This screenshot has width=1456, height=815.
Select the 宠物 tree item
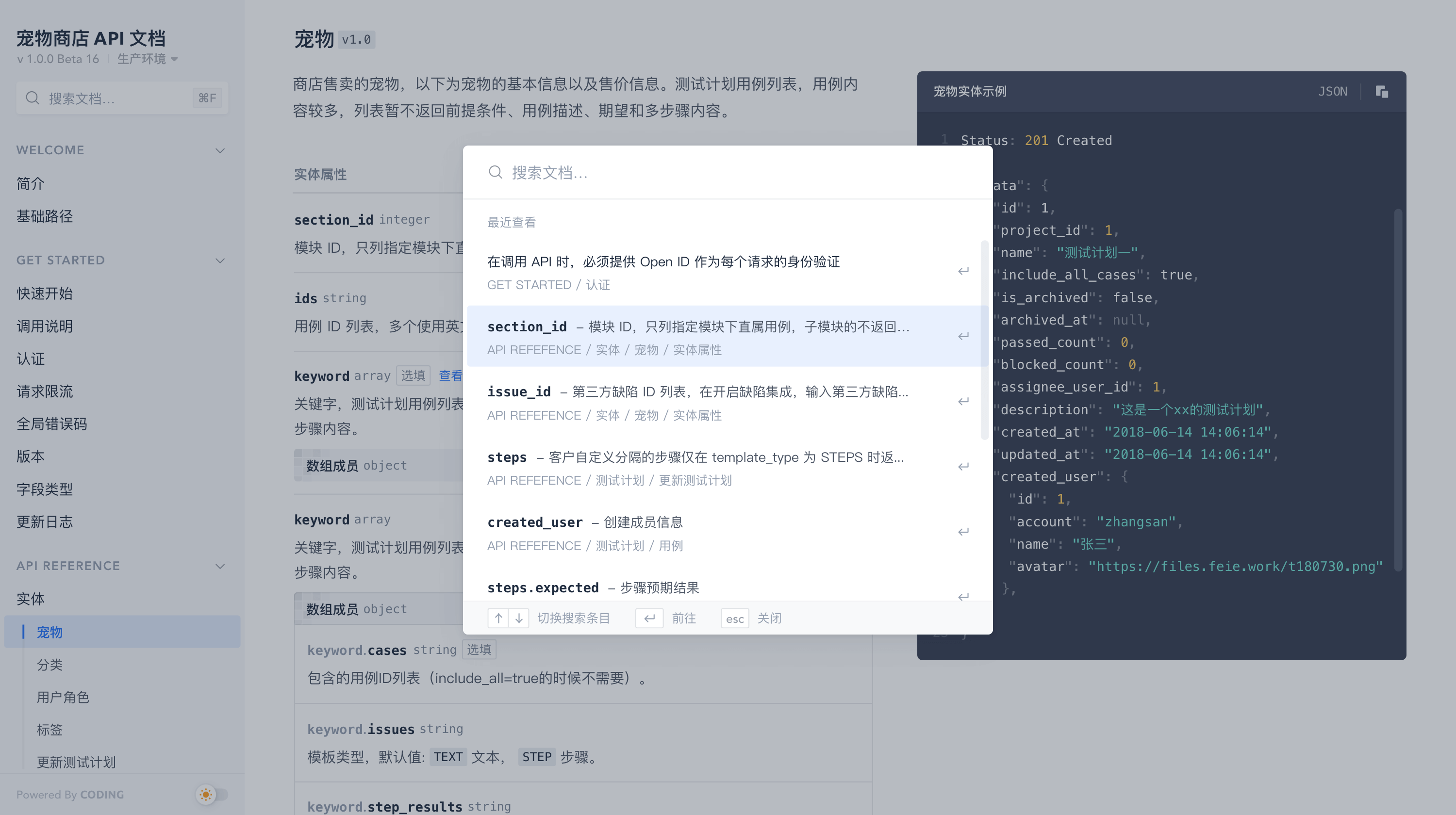click(x=122, y=632)
